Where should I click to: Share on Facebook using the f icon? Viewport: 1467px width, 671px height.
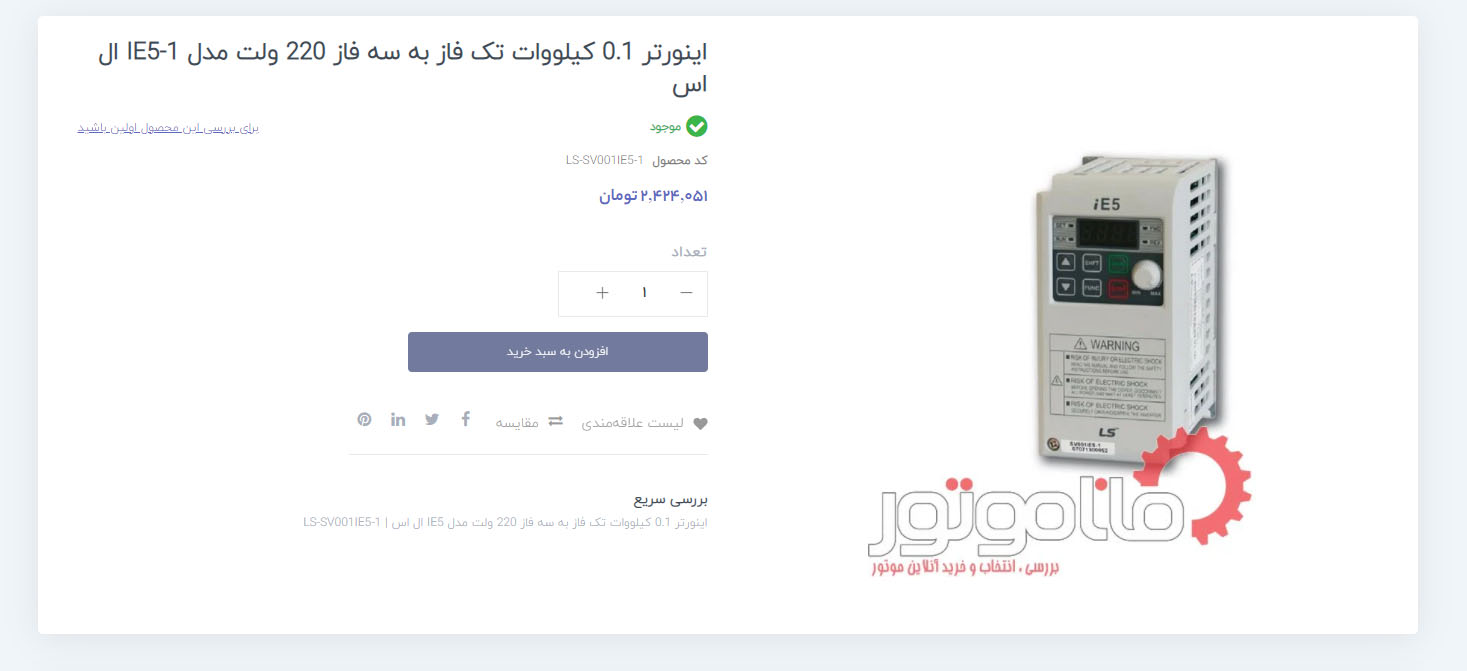pyautogui.click(x=465, y=419)
